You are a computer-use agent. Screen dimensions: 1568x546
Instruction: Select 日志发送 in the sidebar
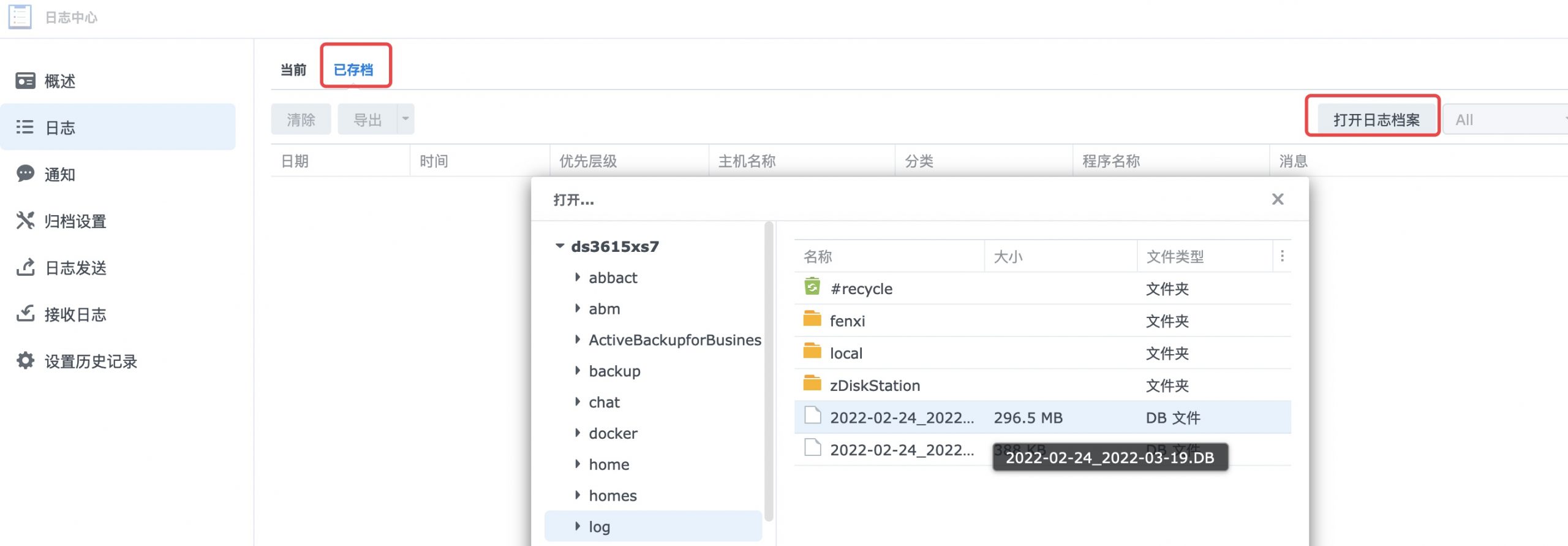point(76,268)
